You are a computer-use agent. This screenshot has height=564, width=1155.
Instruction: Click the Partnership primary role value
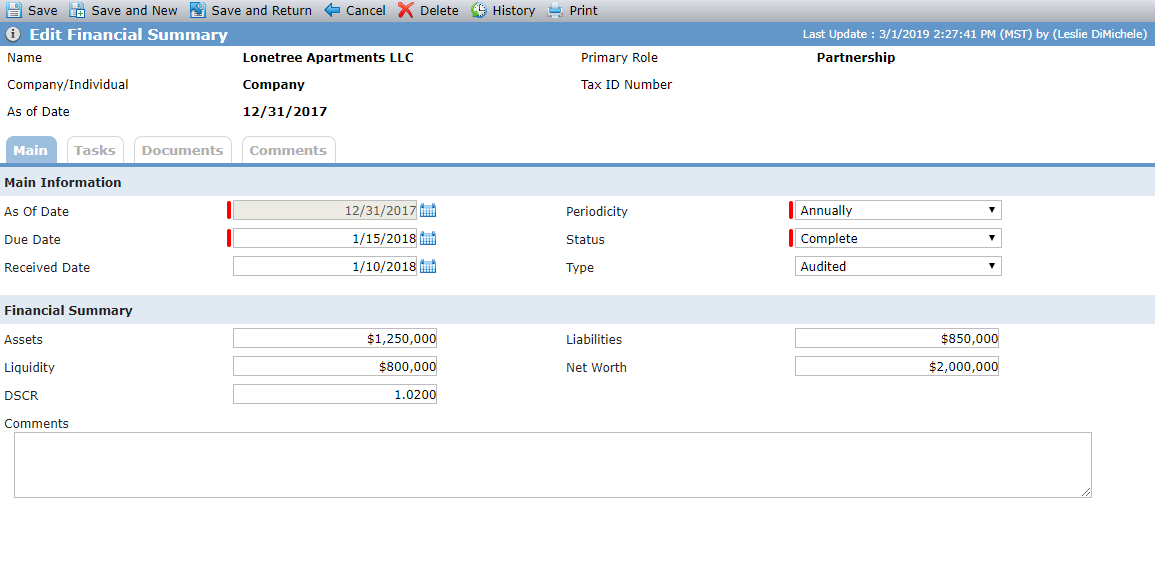tap(856, 57)
